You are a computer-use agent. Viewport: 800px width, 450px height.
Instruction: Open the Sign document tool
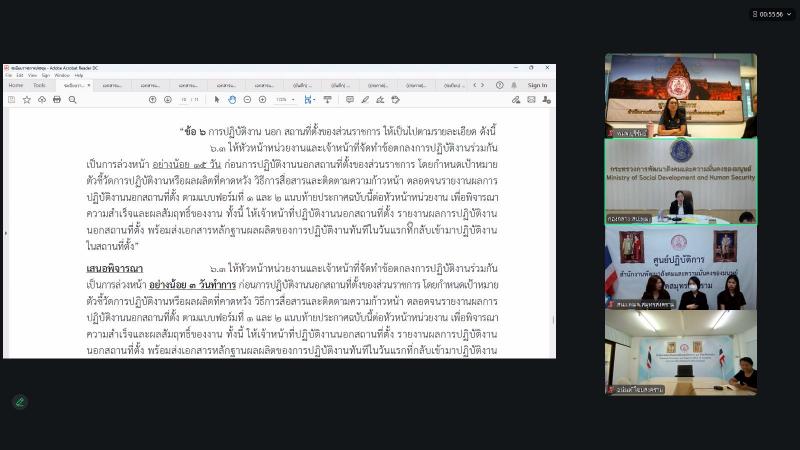click(380, 100)
